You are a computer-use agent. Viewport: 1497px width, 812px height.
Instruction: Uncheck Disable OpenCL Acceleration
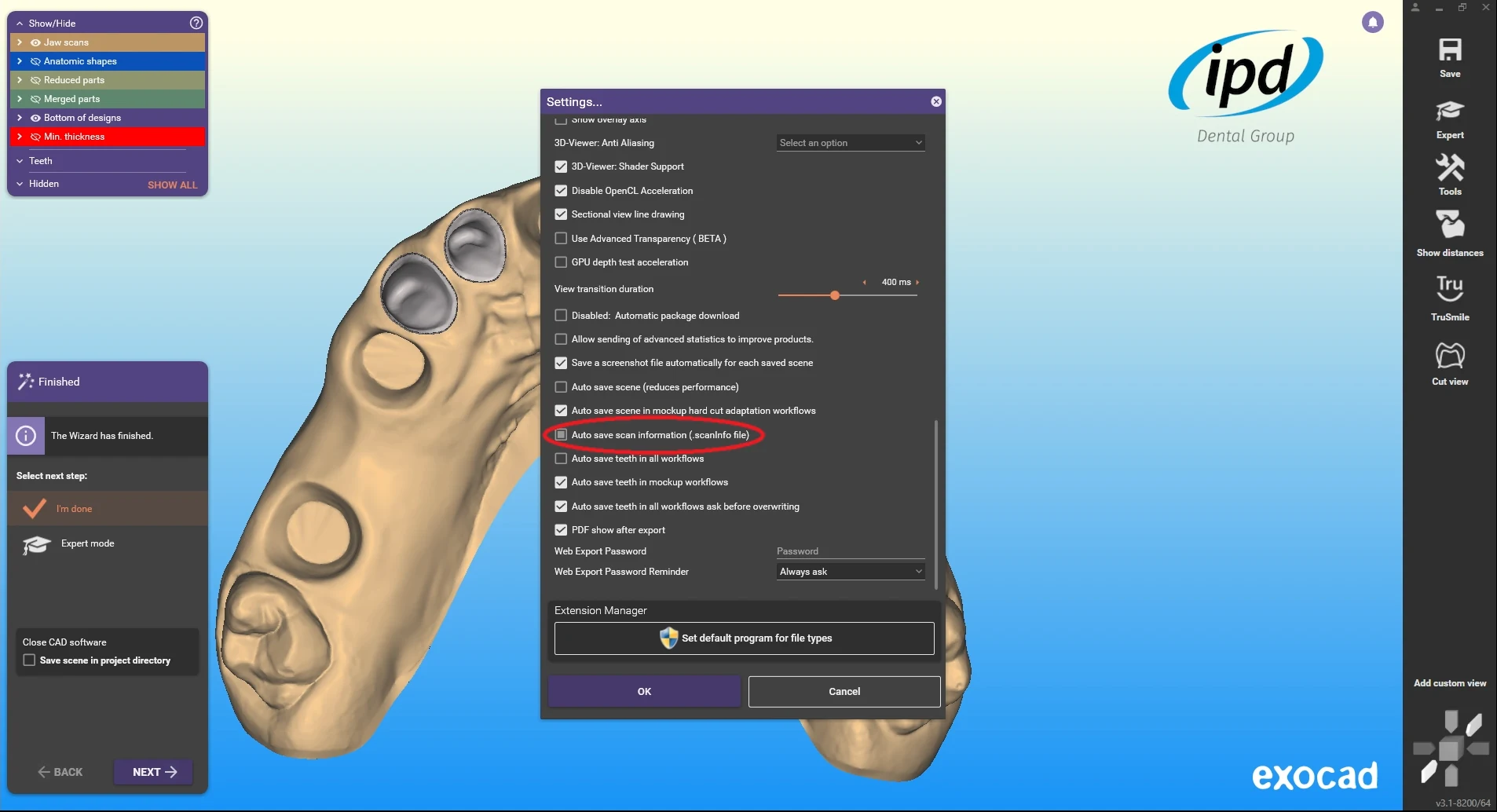point(561,191)
